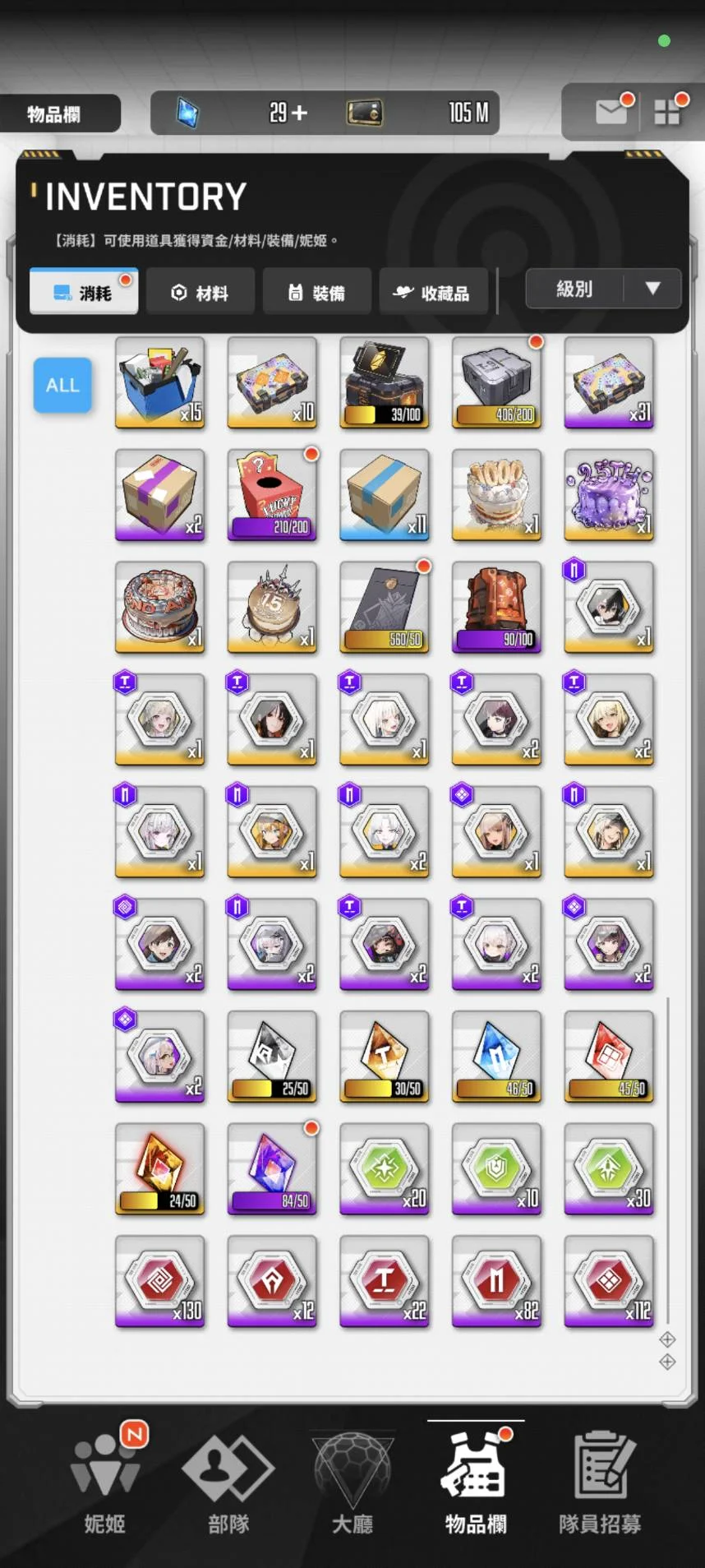This screenshot has width=705, height=1568.
Task: Click the plus next to 29 gems
Action: click(299, 113)
